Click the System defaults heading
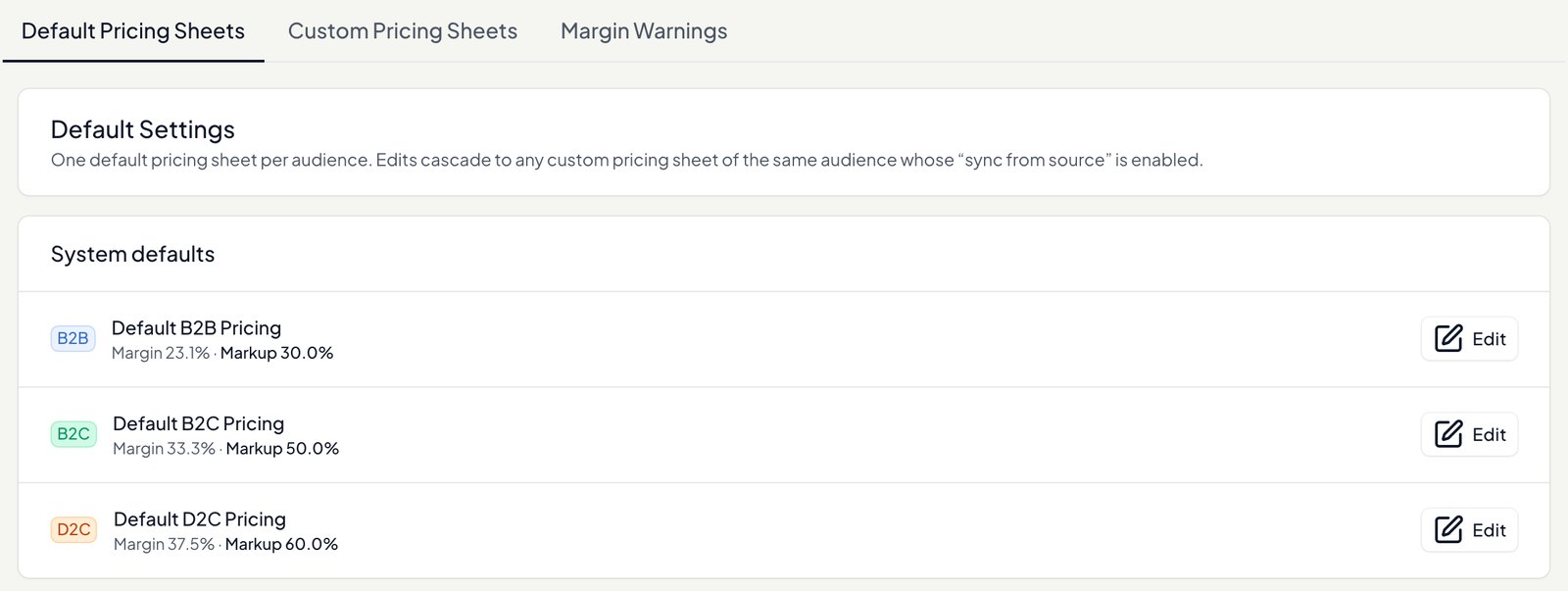This screenshot has height=591, width=1568. click(132, 254)
